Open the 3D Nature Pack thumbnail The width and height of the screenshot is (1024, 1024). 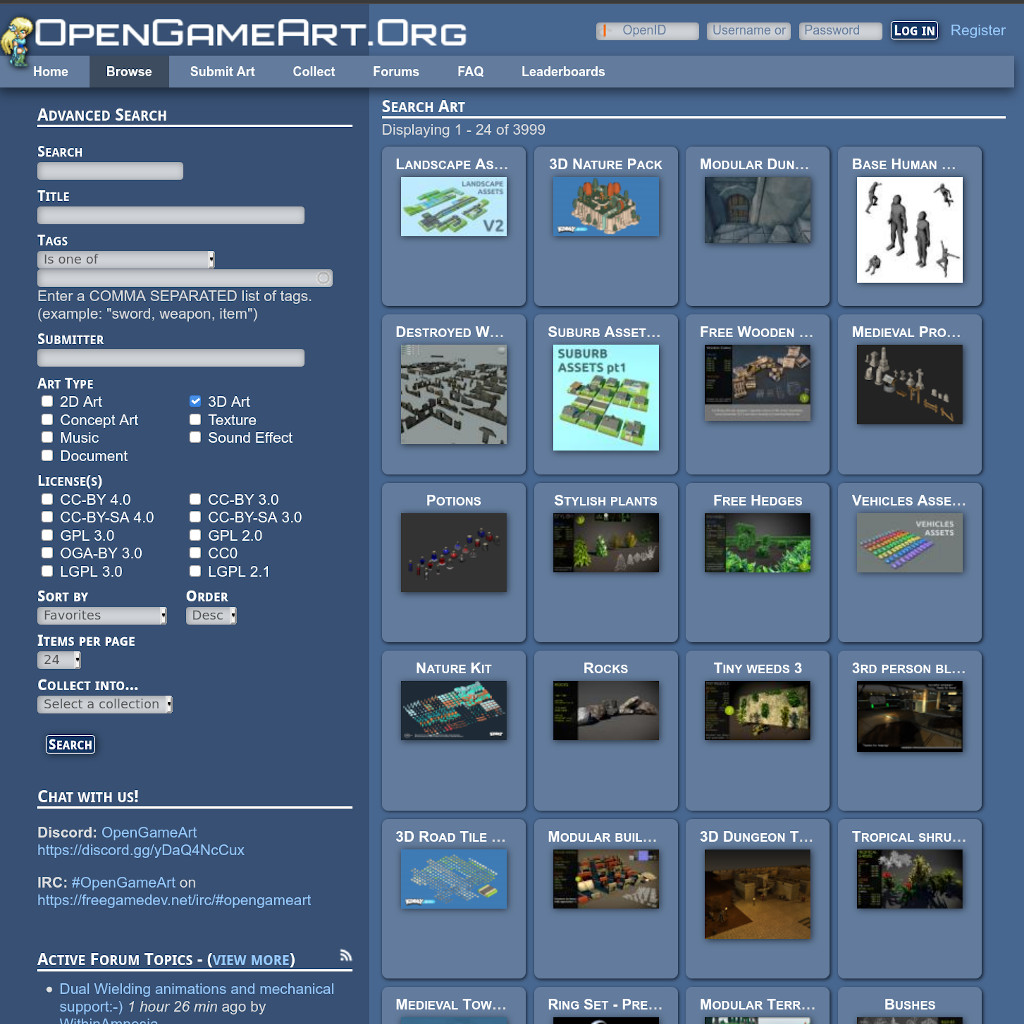pyautogui.click(x=605, y=207)
